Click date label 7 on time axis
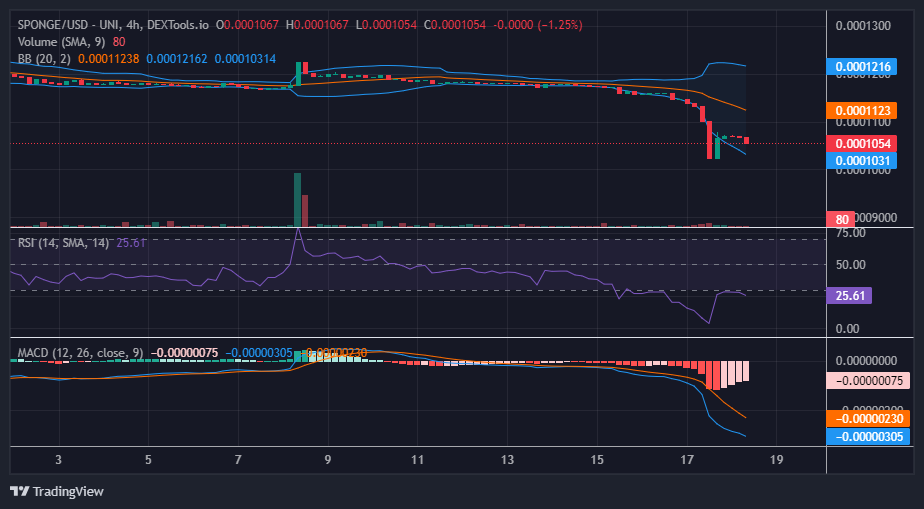 238,460
